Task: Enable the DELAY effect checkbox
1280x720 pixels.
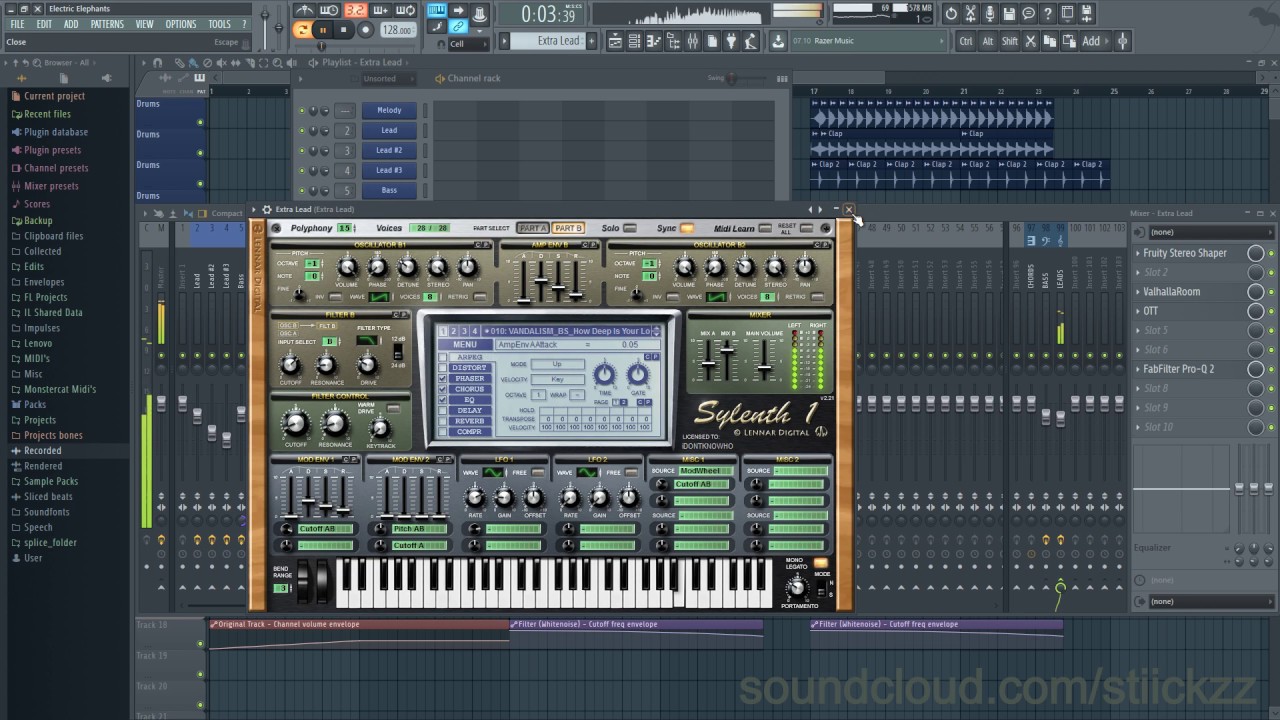Action: (442, 410)
